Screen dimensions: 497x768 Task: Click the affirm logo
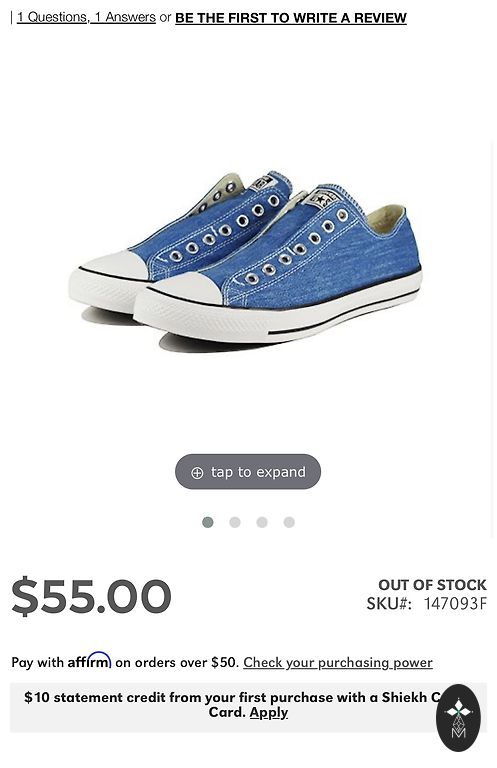[89, 660]
